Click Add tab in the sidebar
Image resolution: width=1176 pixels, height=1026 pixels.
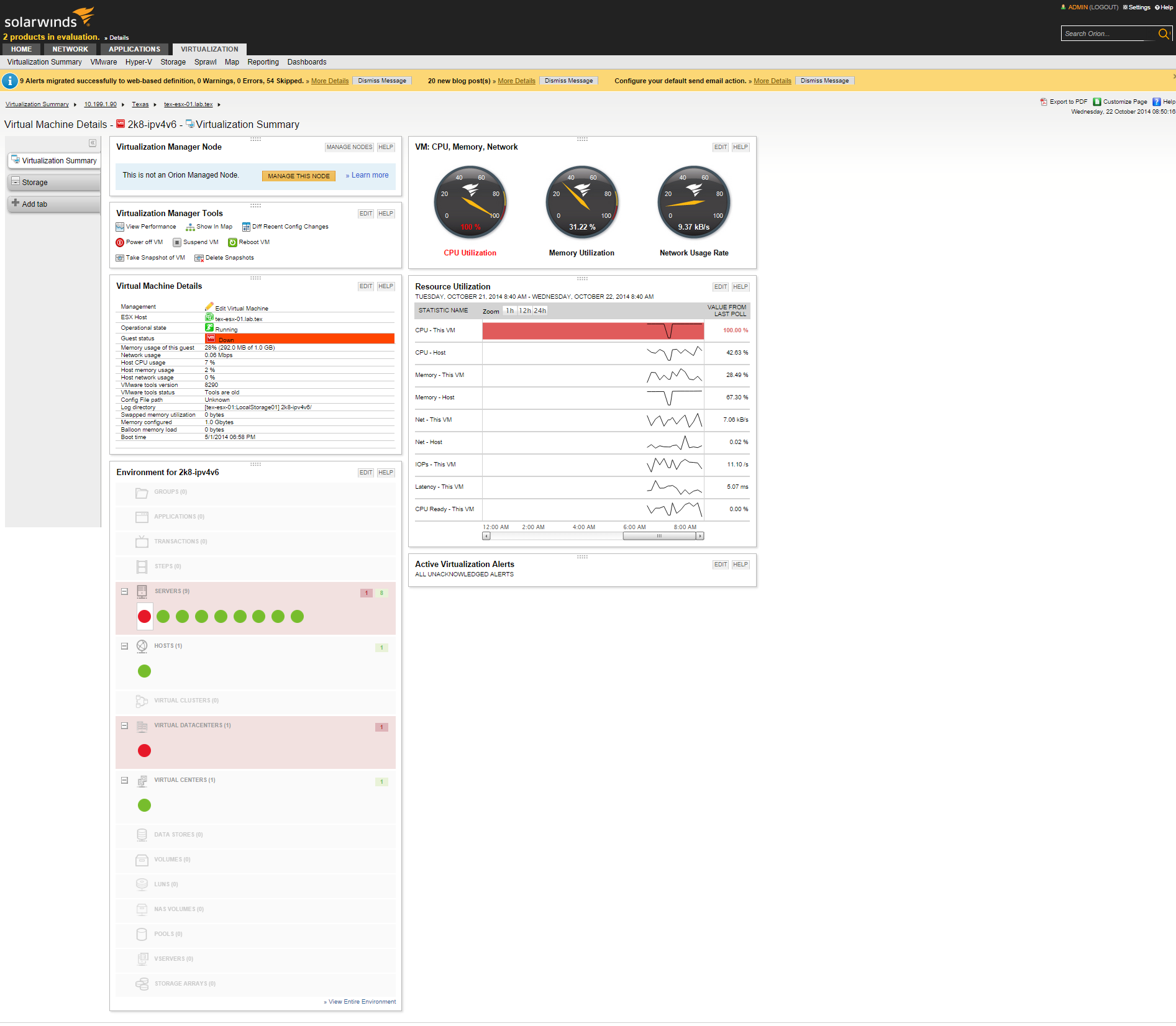(x=54, y=204)
